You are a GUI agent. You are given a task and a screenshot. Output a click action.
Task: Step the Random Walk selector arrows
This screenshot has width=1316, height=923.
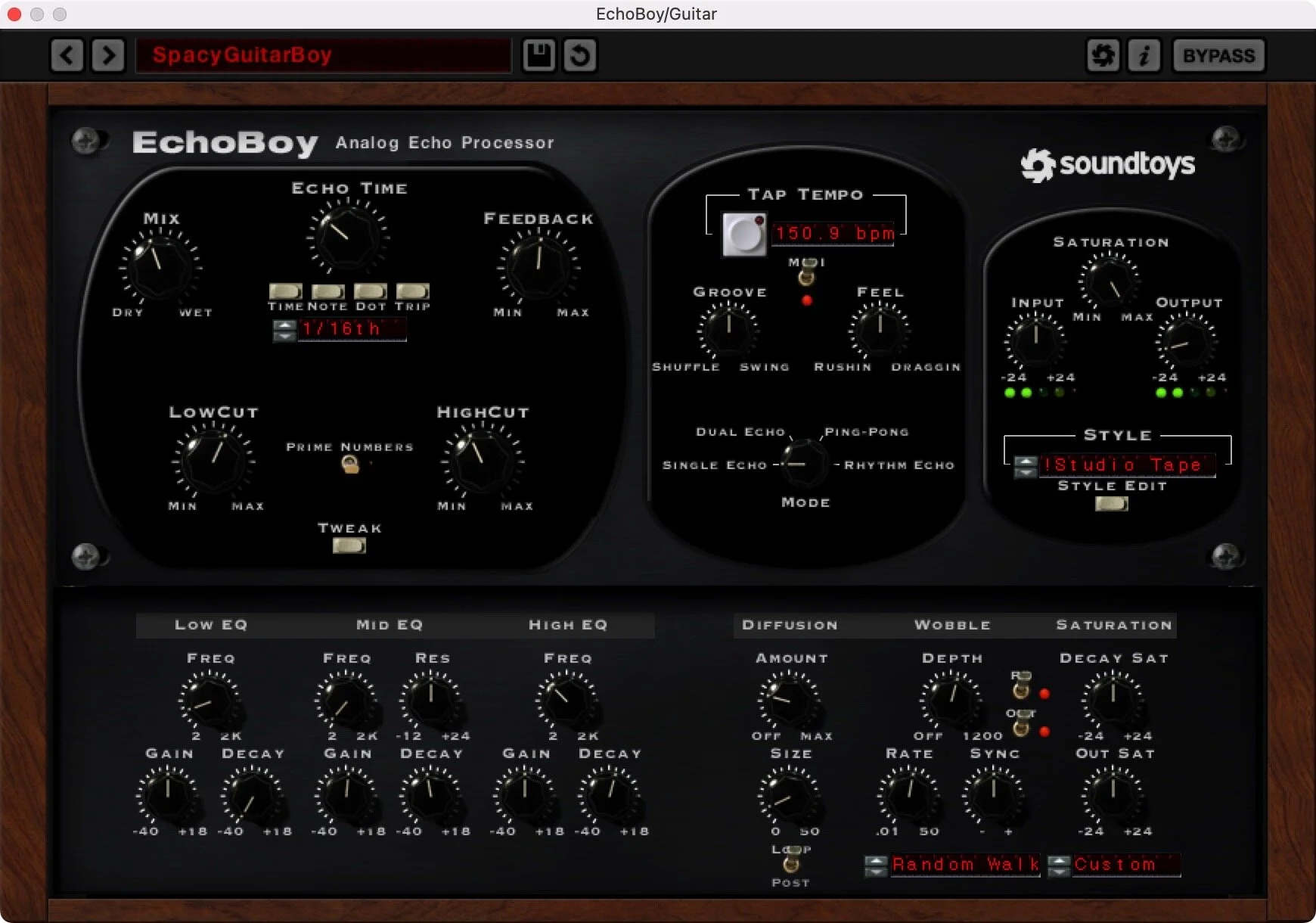[x=876, y=866]
